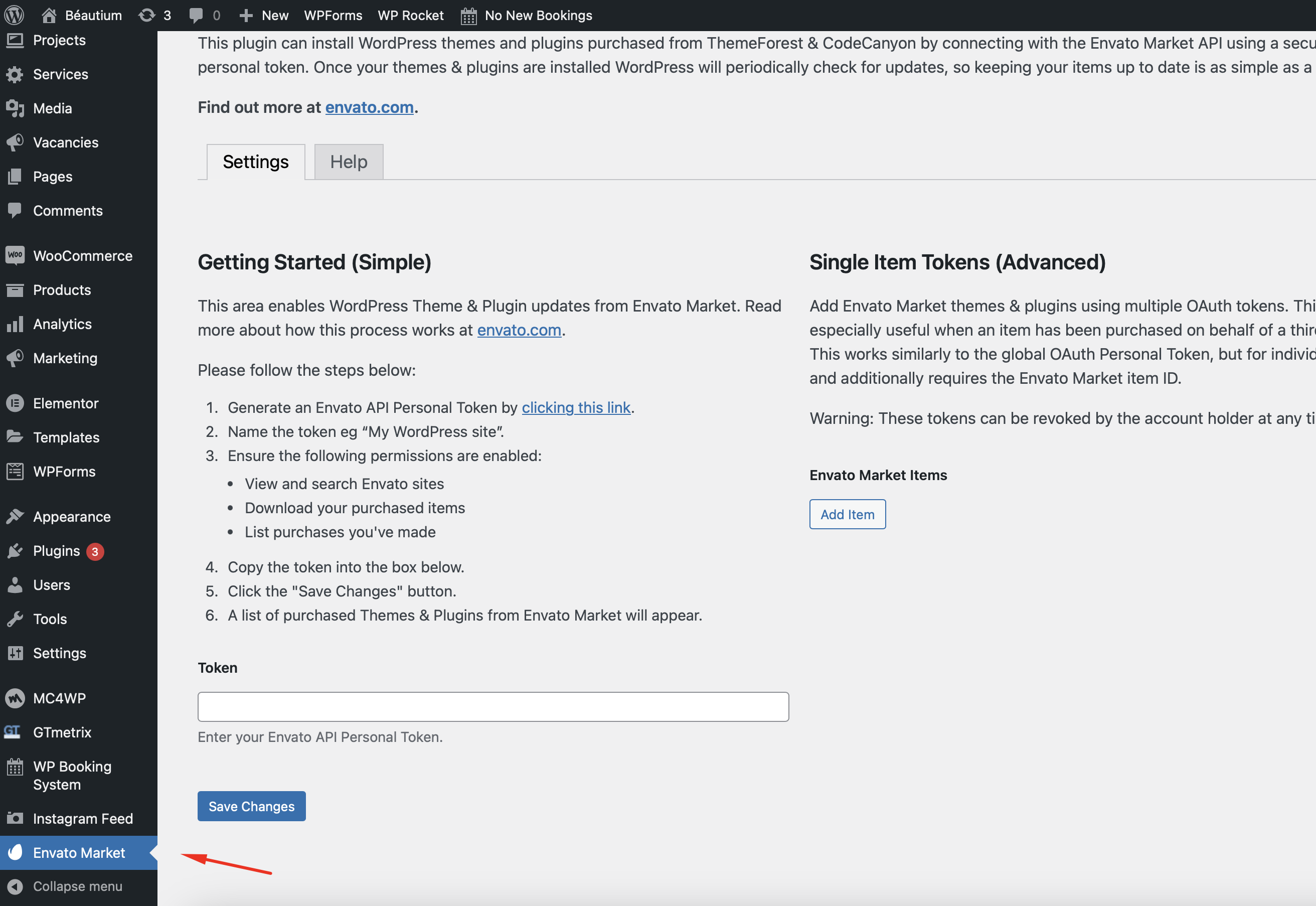
Task: Focus the Token input field
Action: coord(493,707)
